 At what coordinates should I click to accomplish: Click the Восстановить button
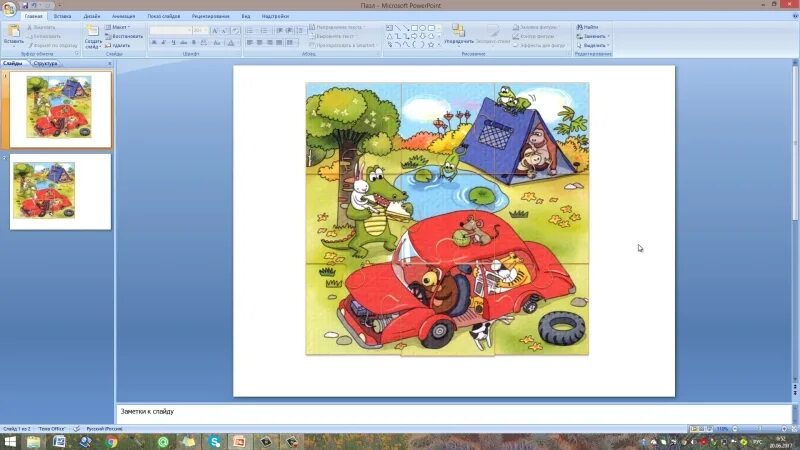tap(124, 36)
